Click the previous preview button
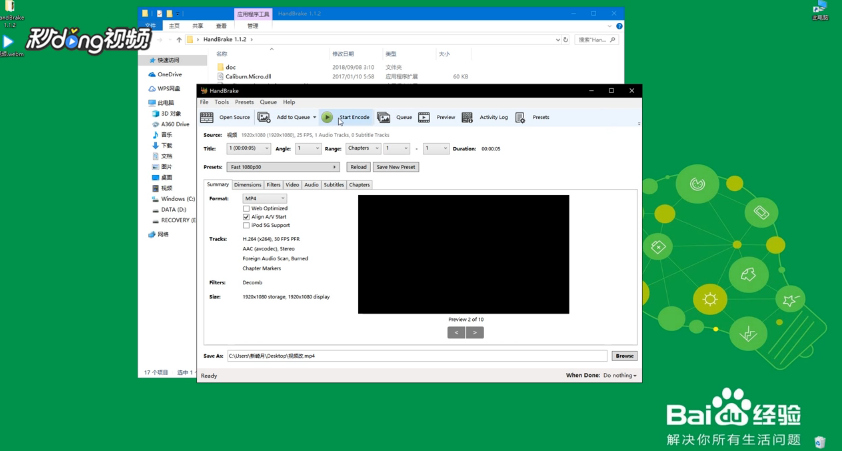 click(x=456, y=333)
